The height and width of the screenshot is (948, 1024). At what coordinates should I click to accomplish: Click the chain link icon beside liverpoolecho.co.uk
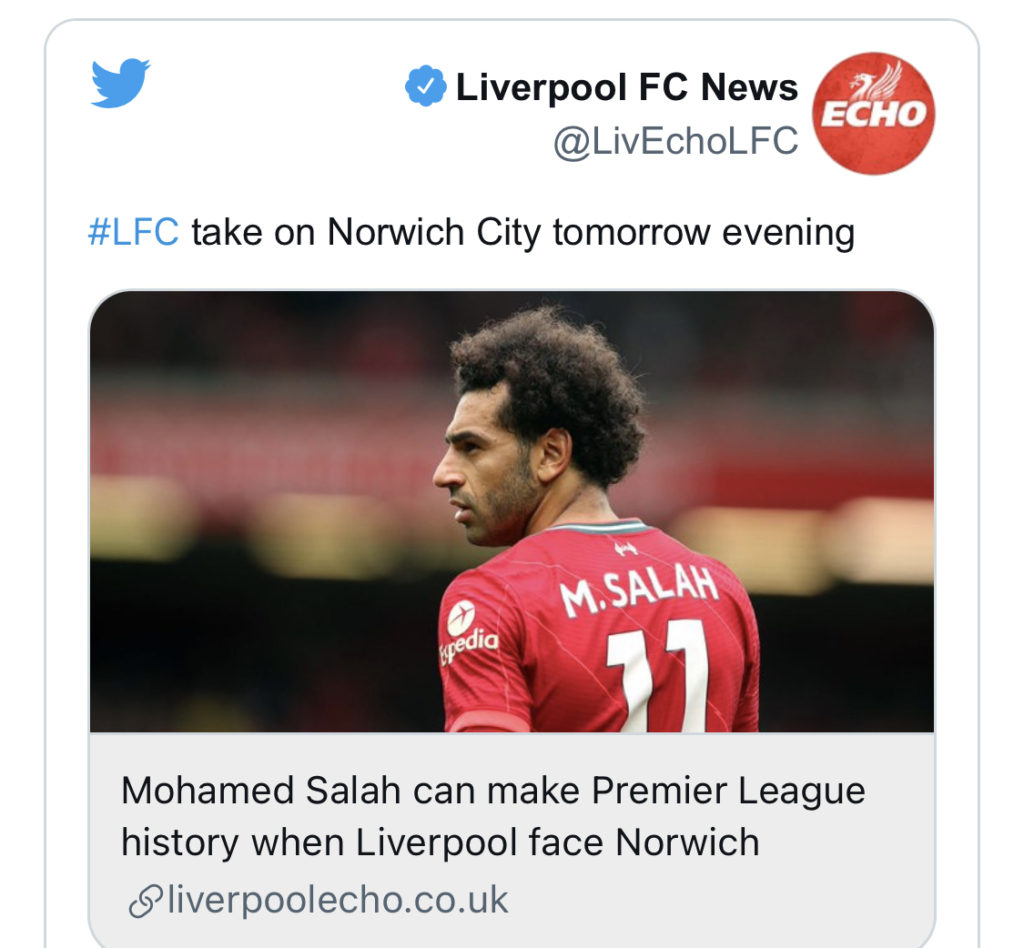point(145,901)
